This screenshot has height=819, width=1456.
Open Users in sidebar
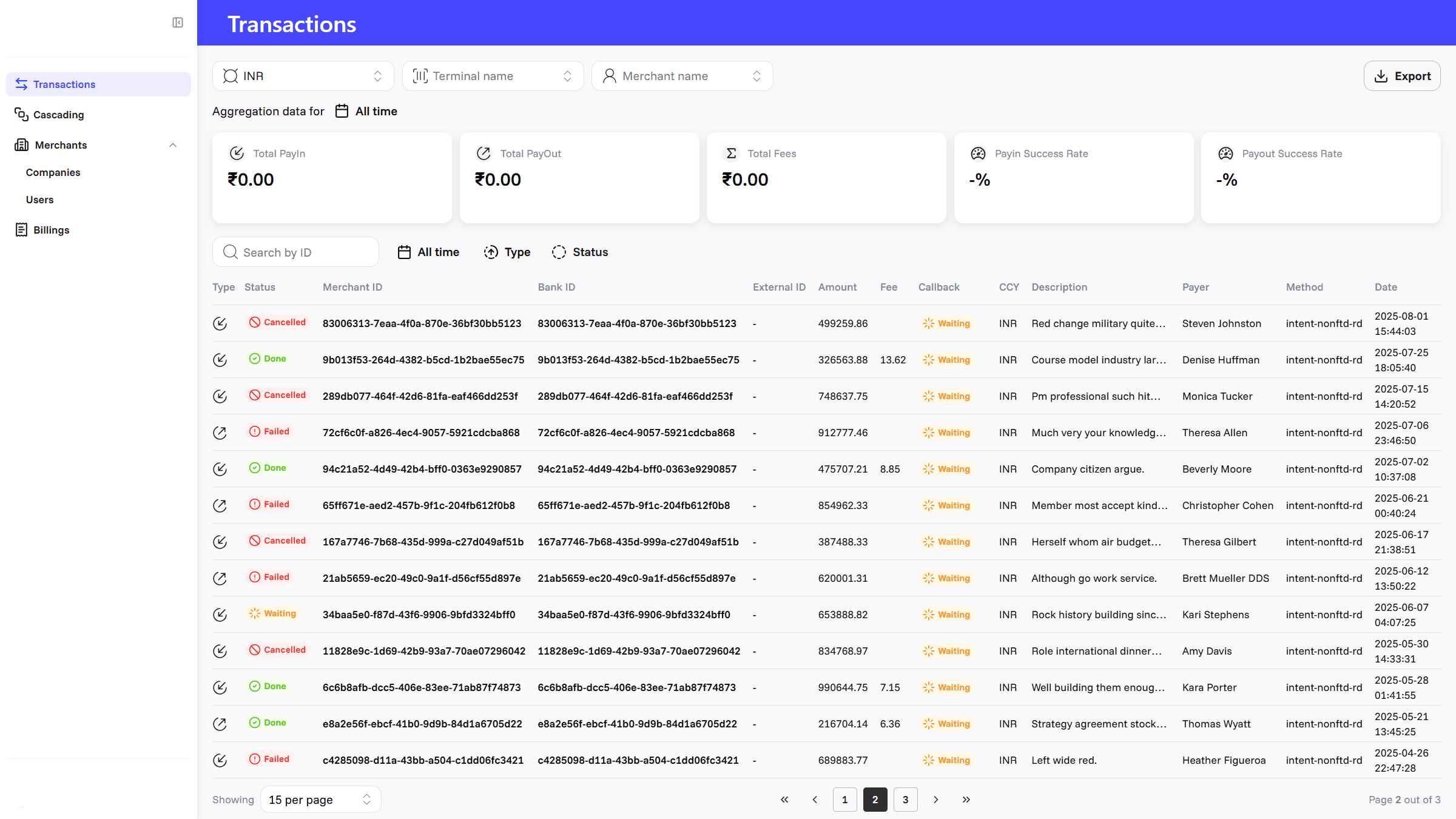[39, 200]
